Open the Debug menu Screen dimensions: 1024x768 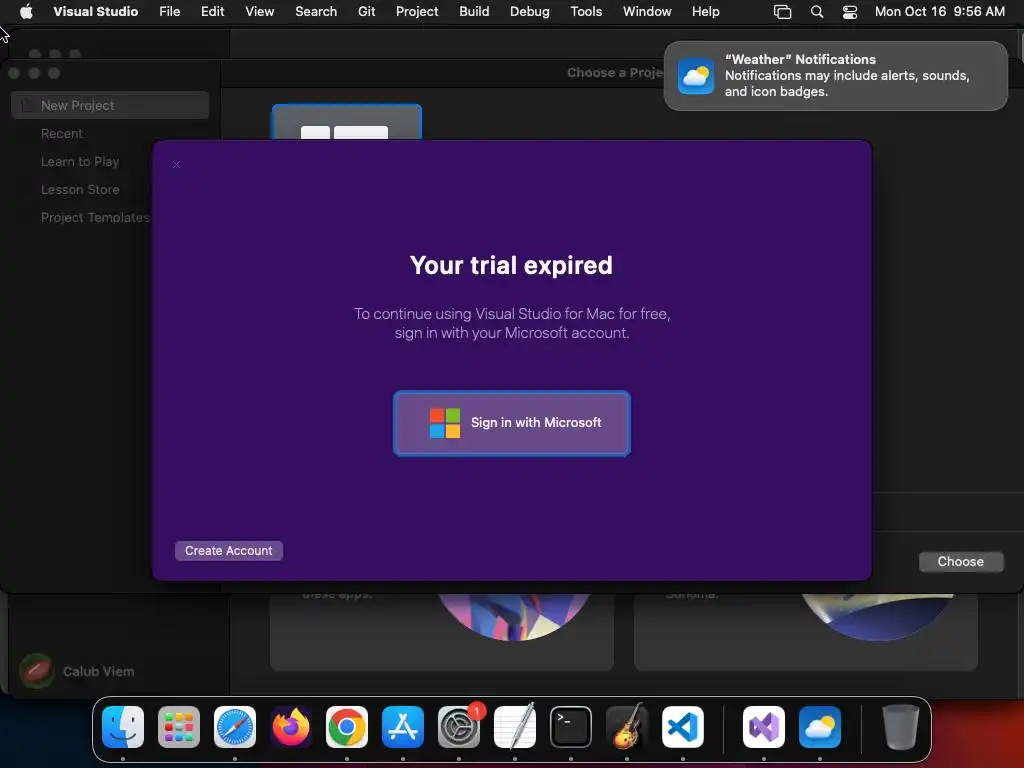530,12
